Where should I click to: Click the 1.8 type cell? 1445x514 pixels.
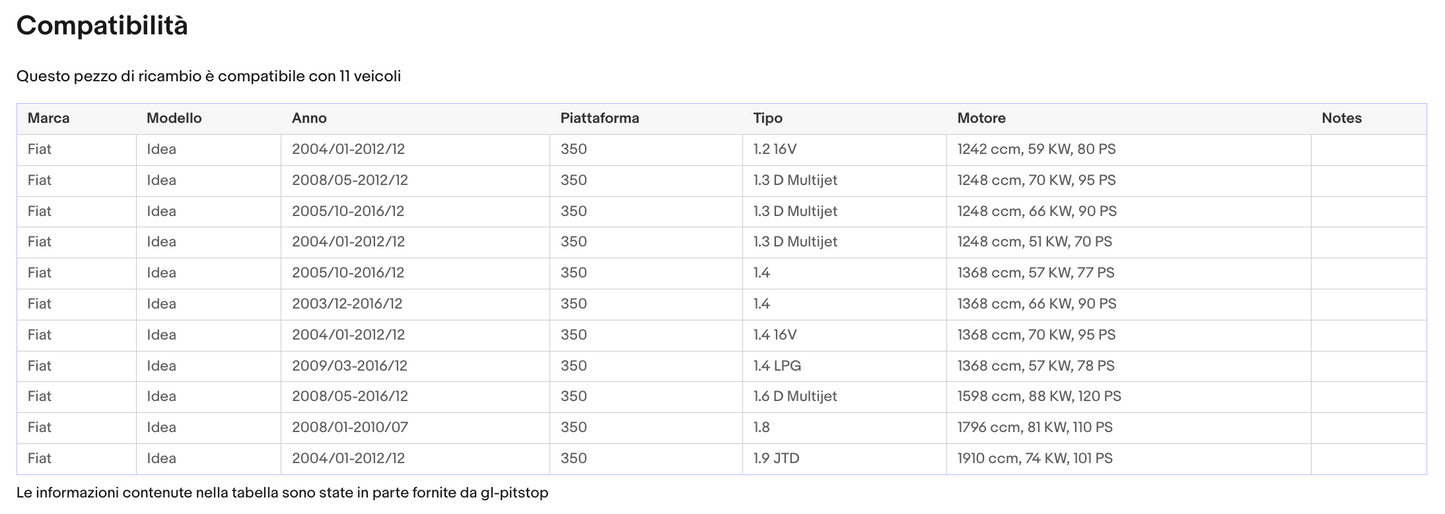pos(762,428)
